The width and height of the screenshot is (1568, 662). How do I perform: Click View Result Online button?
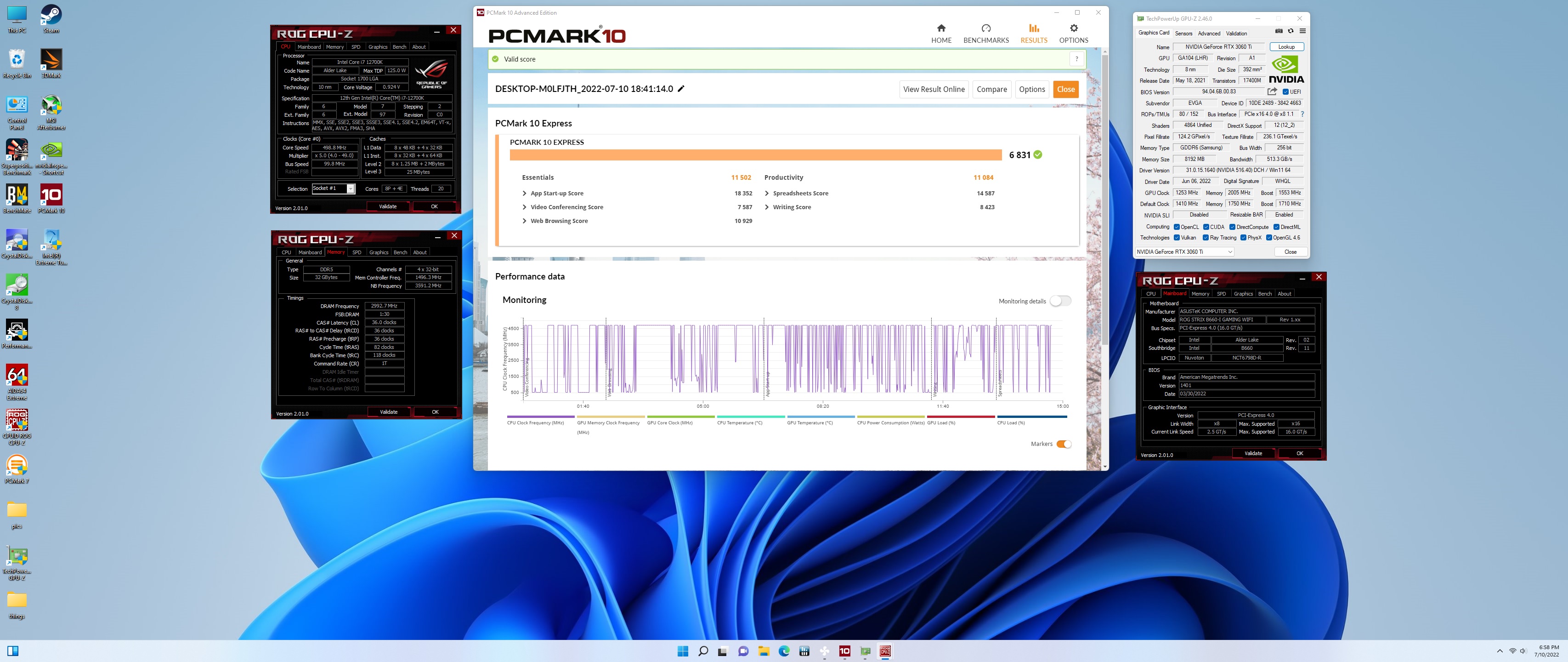(x=934, y=89)
